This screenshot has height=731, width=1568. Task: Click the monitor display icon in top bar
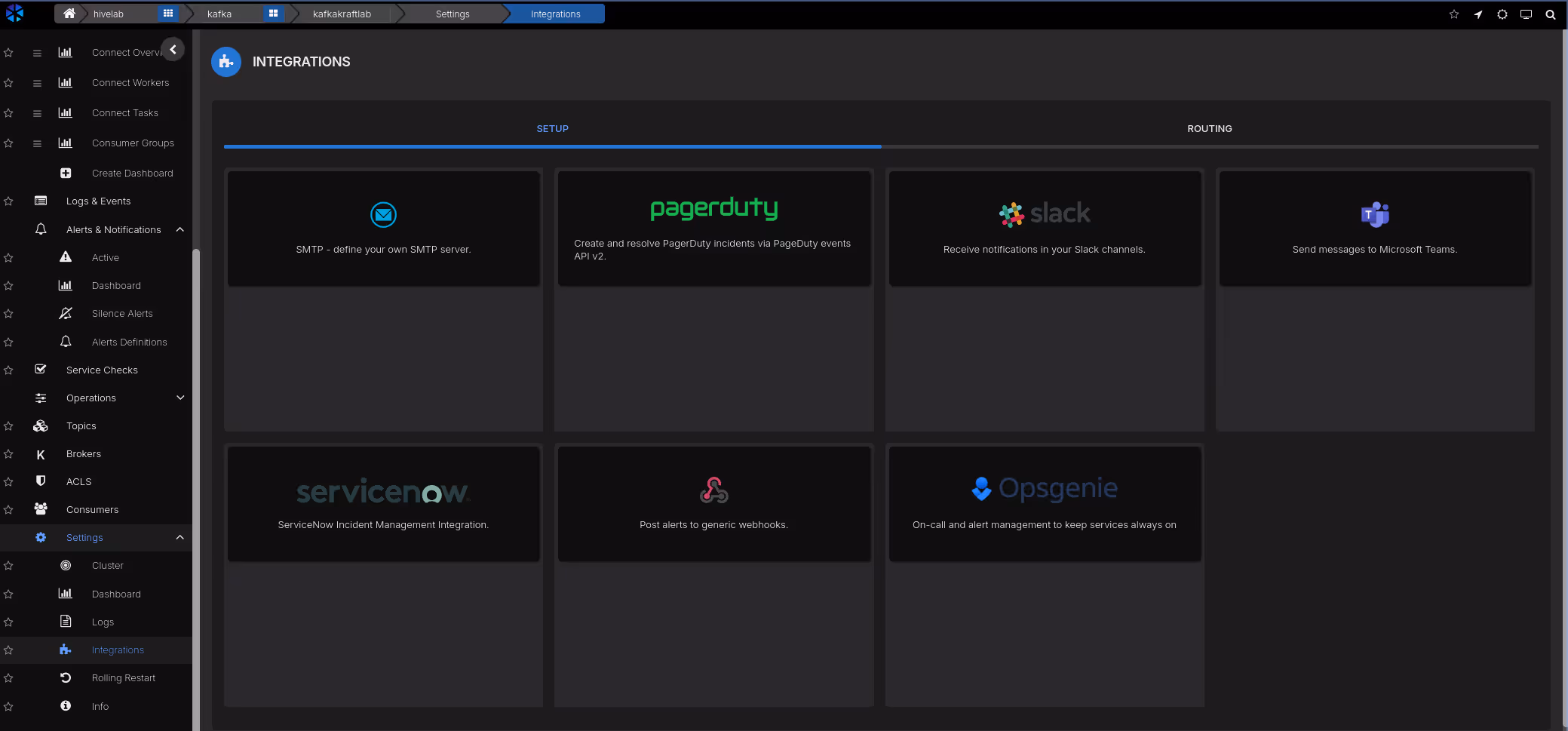click(x=1526, y=14)
